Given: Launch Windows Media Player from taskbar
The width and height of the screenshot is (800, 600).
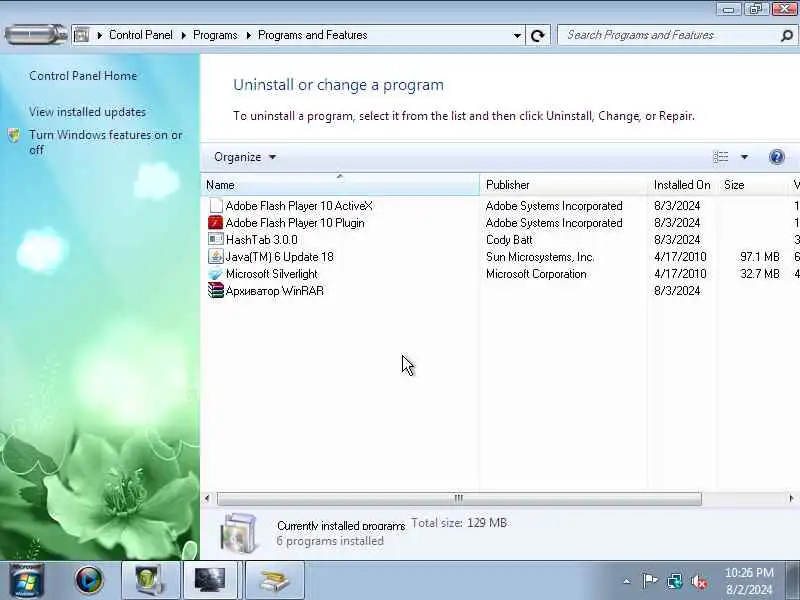Looking at the screenshot, I should (89, 581).
